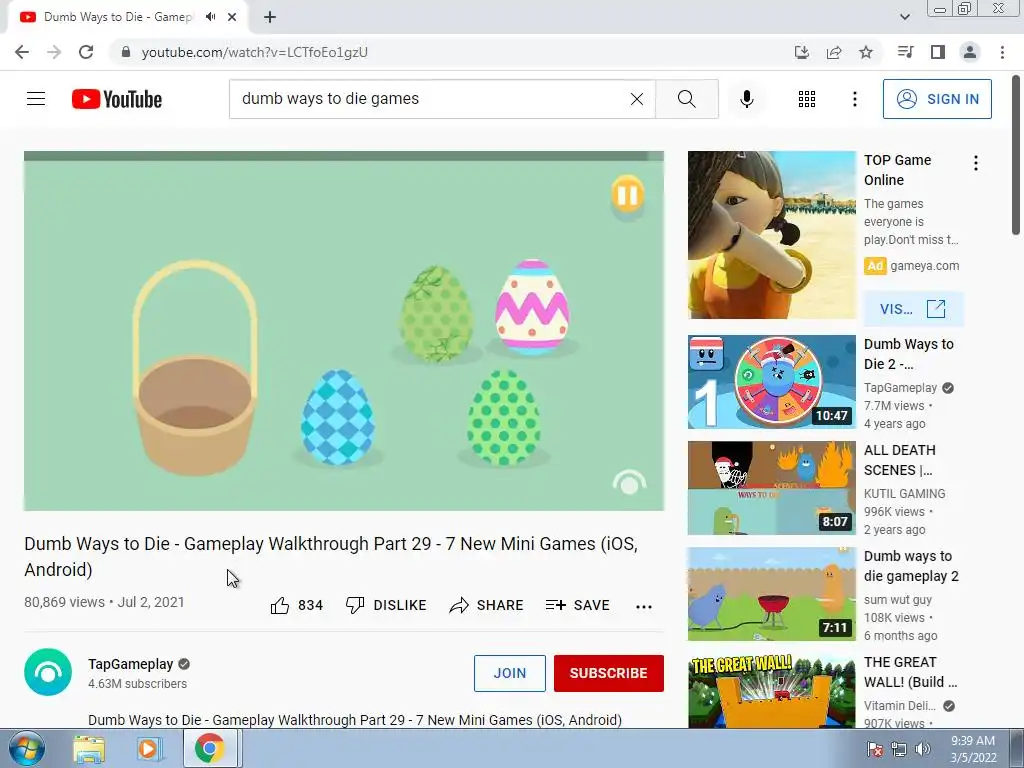
Task: Click the browser forward arrow
Action: tap(54, 52)
